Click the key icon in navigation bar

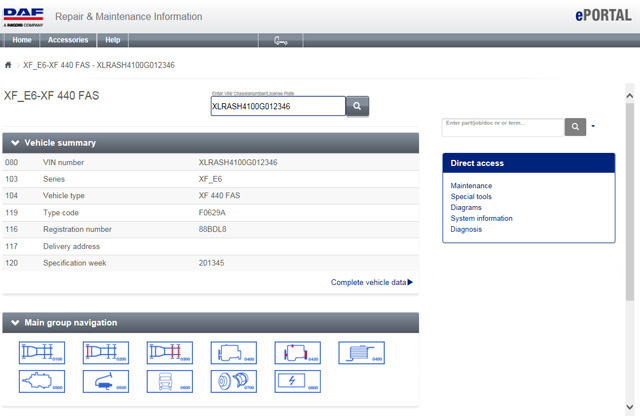pyautogui.click(x=280, y=40)
